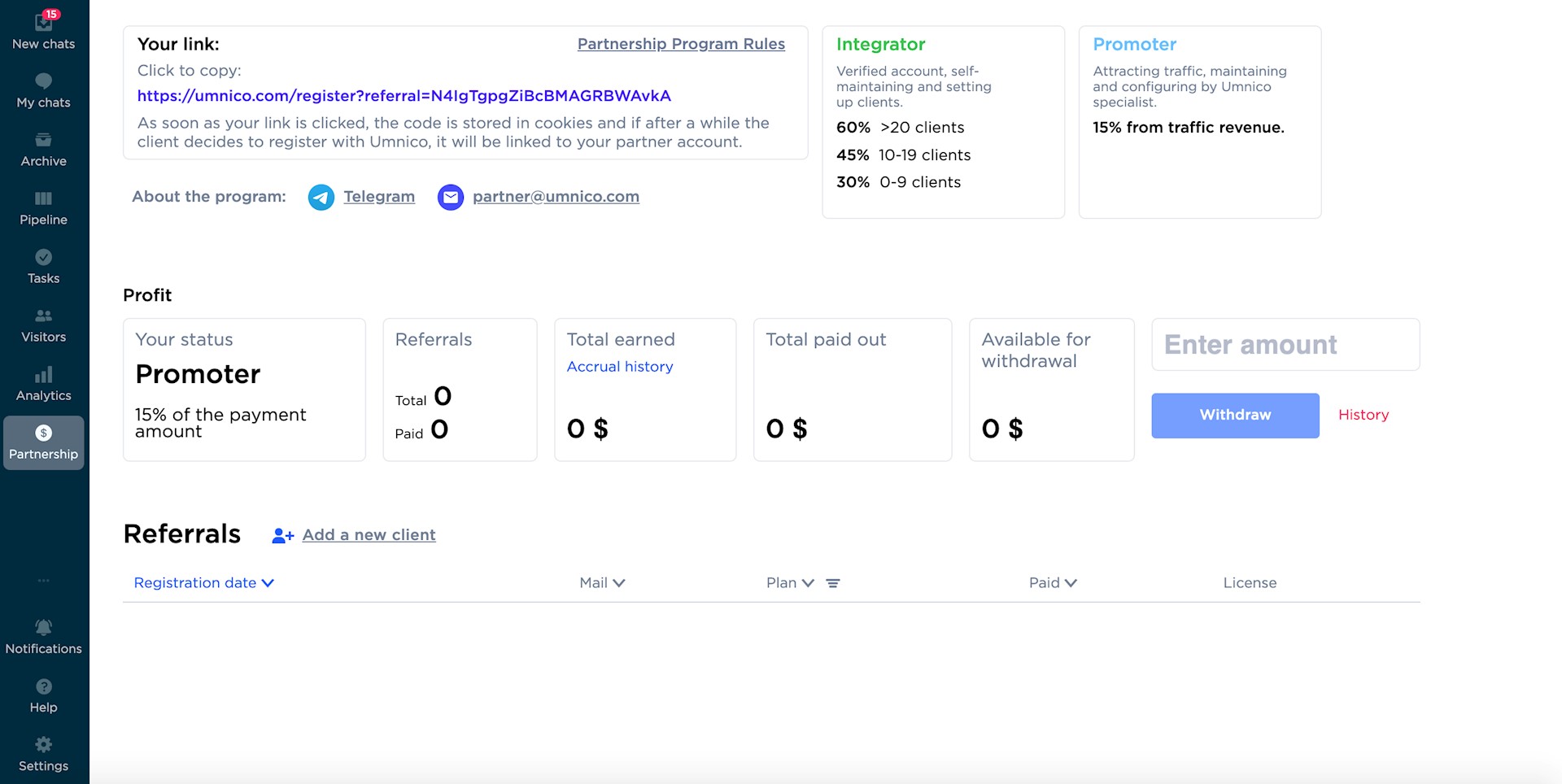
Task: Open My chats in the sidebar
Action: 44,91
